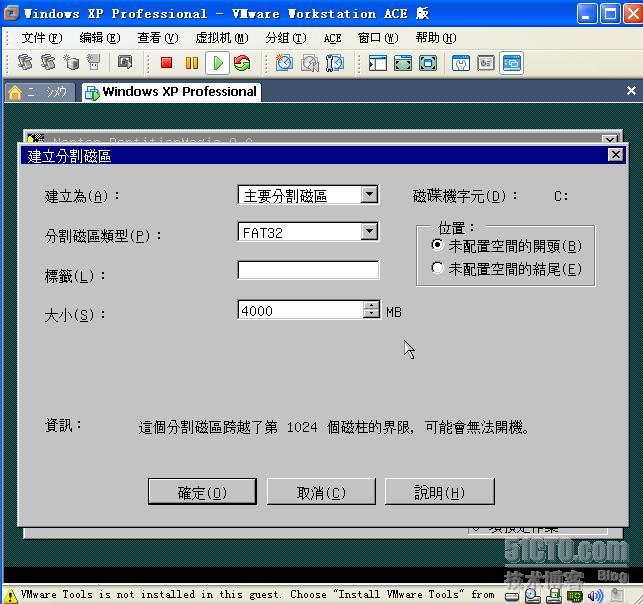Image resolution: width=643 pixels, height=604 pixels.
Task: Select 未配置空間的結尾(E) radio option
Action: pos(438,268)
